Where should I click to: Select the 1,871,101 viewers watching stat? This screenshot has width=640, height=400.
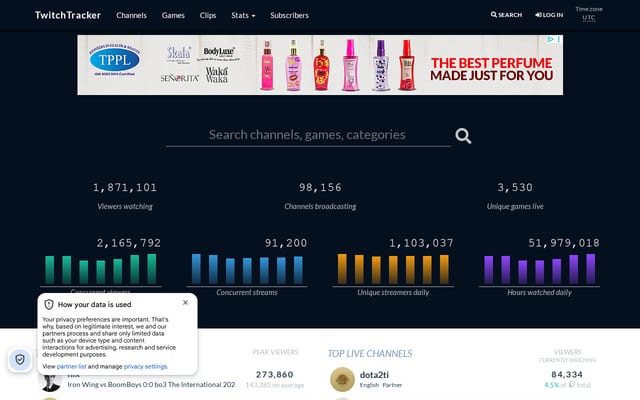pos(125,187)
